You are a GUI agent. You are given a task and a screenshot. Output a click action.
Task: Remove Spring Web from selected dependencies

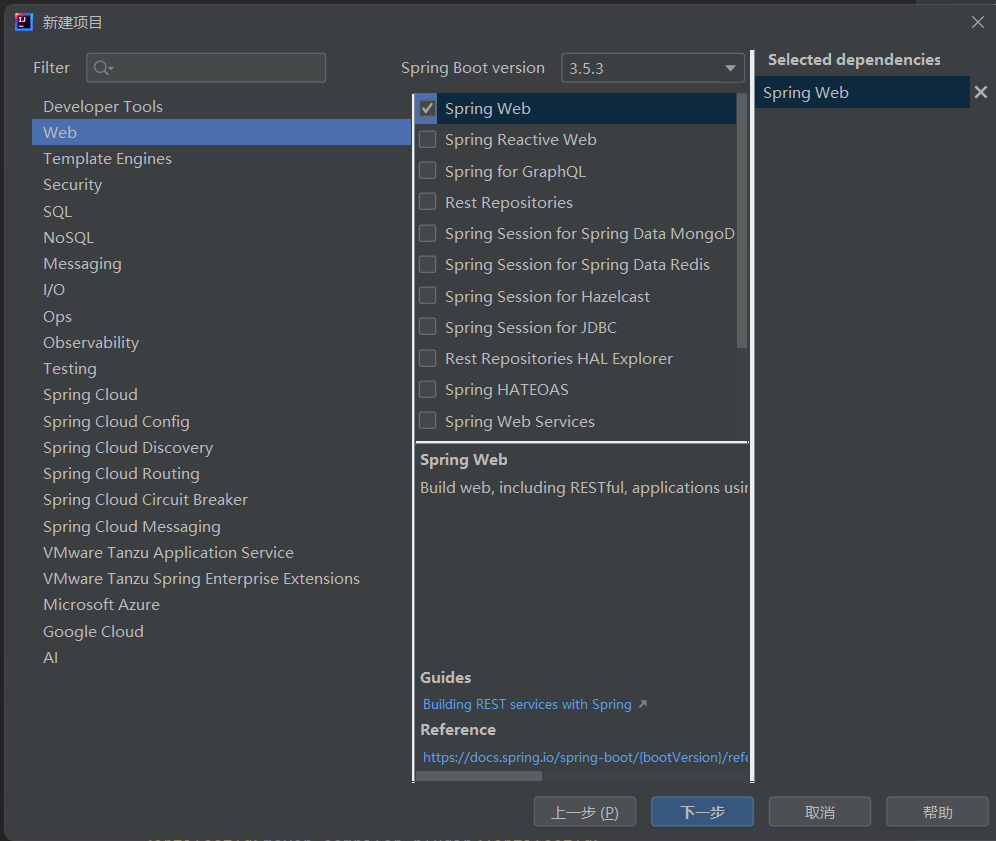tap(981, 93)
